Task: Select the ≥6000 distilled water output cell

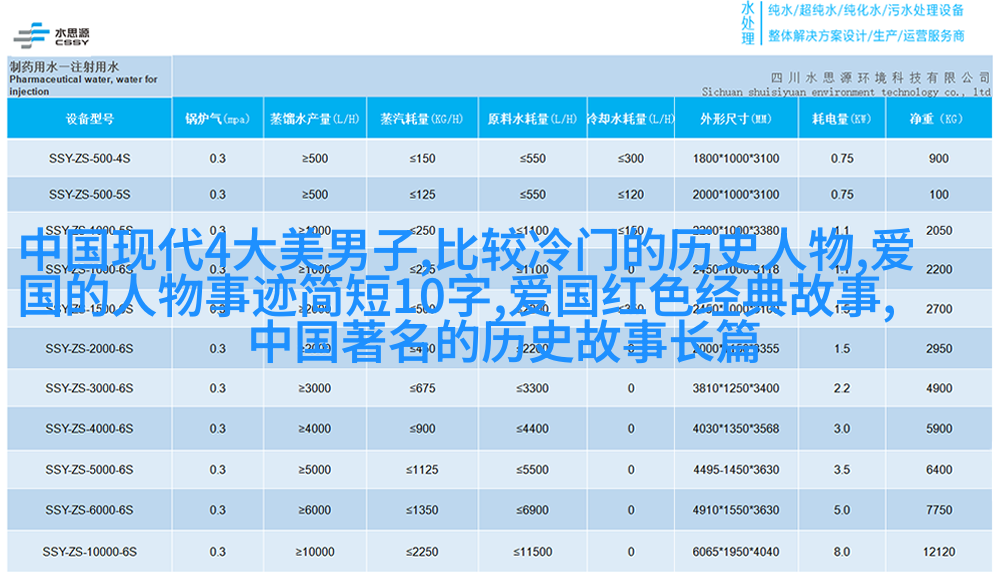Action: click(315, 510)
